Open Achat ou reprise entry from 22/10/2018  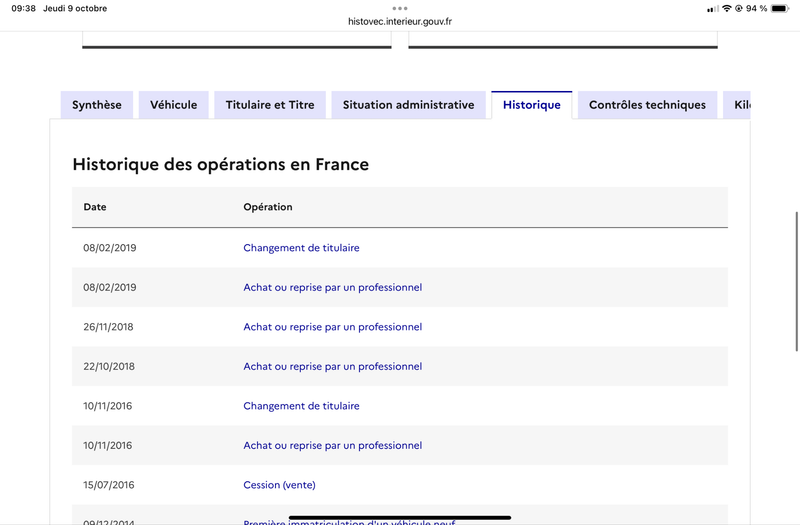[x=332, y=367]
